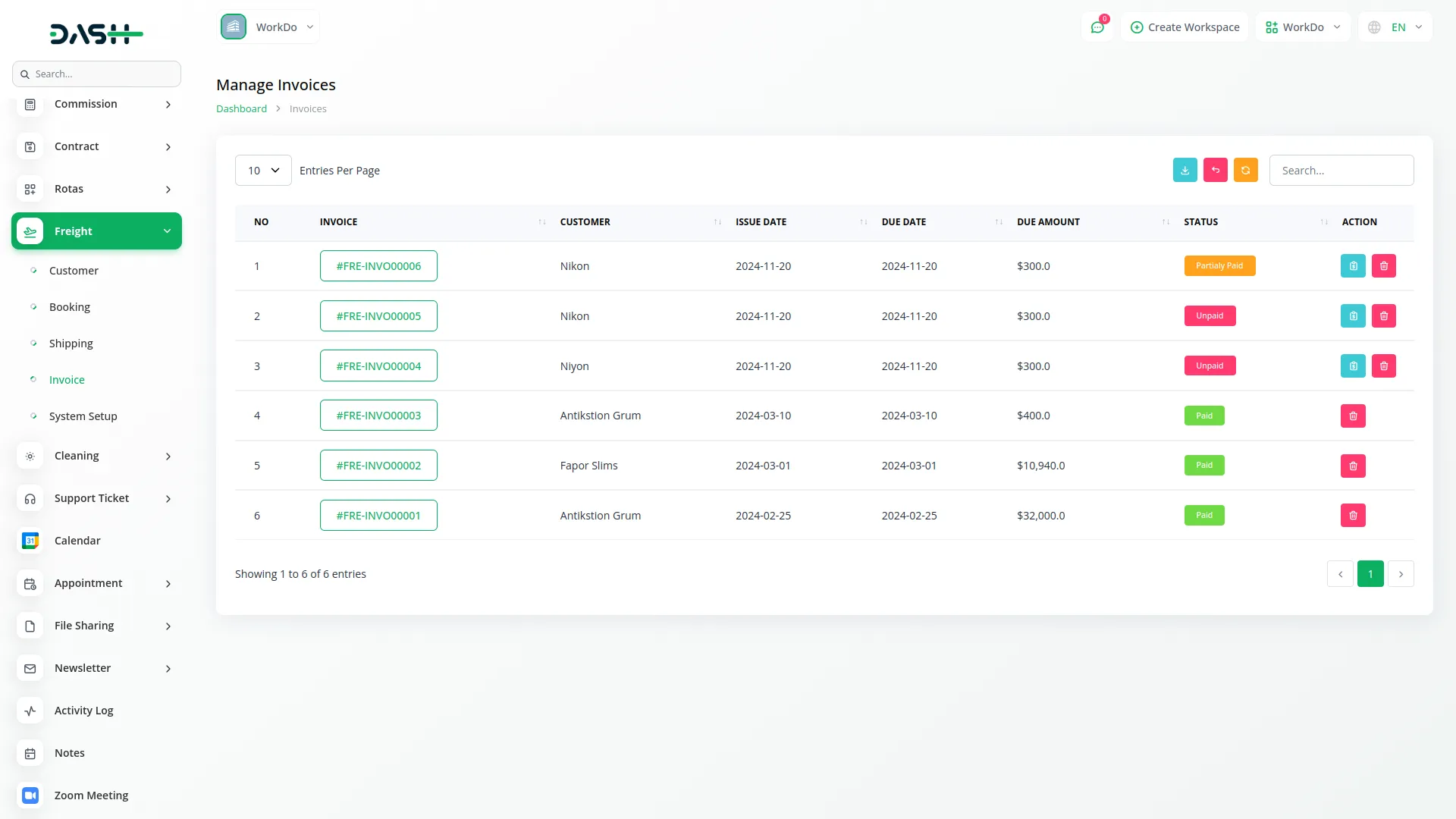1456x819 pixels.
Task: Open the messages chat icon in the header
Action: [1097, 27]
